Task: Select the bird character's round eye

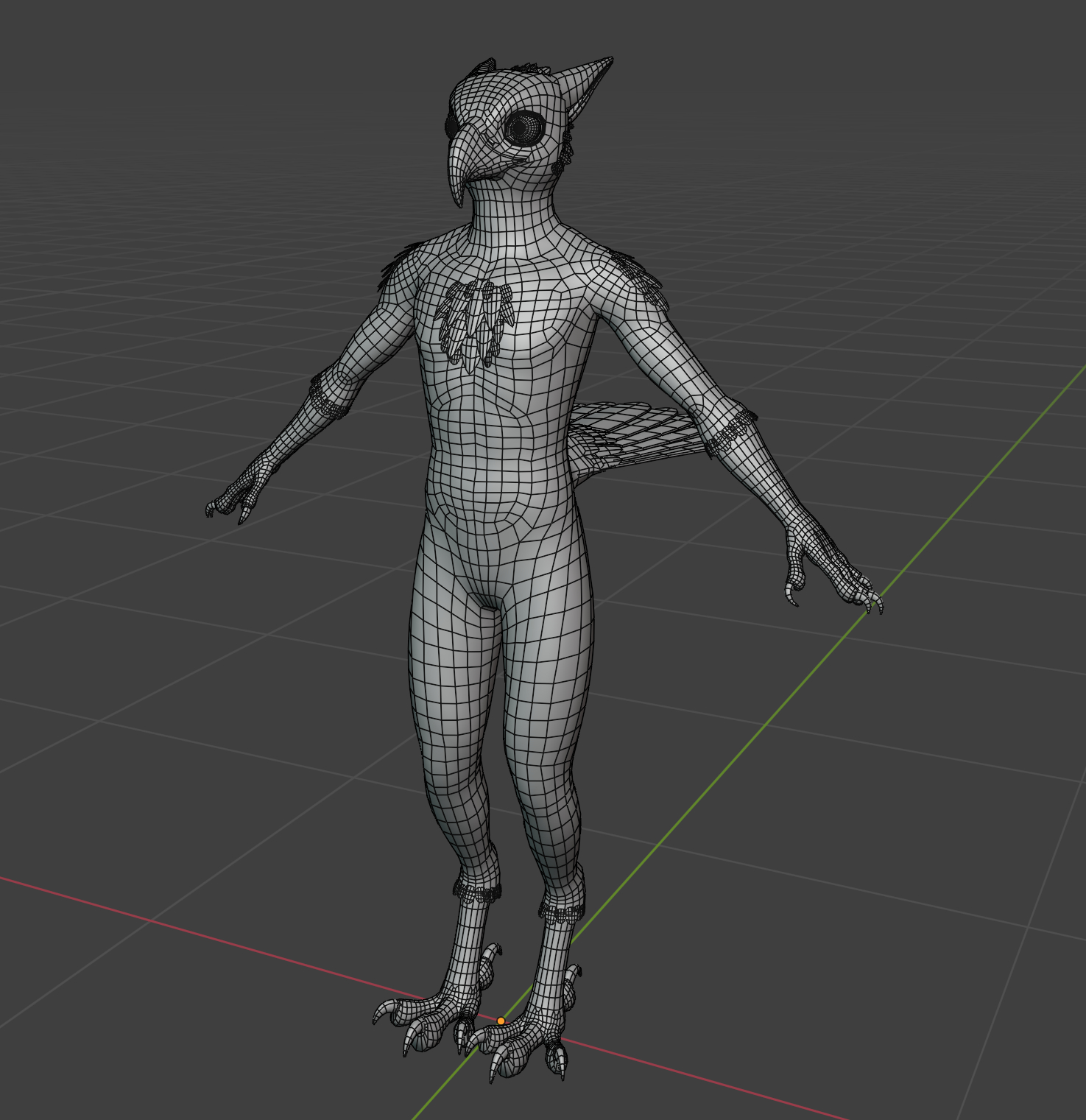Action: tap(523, 128)
